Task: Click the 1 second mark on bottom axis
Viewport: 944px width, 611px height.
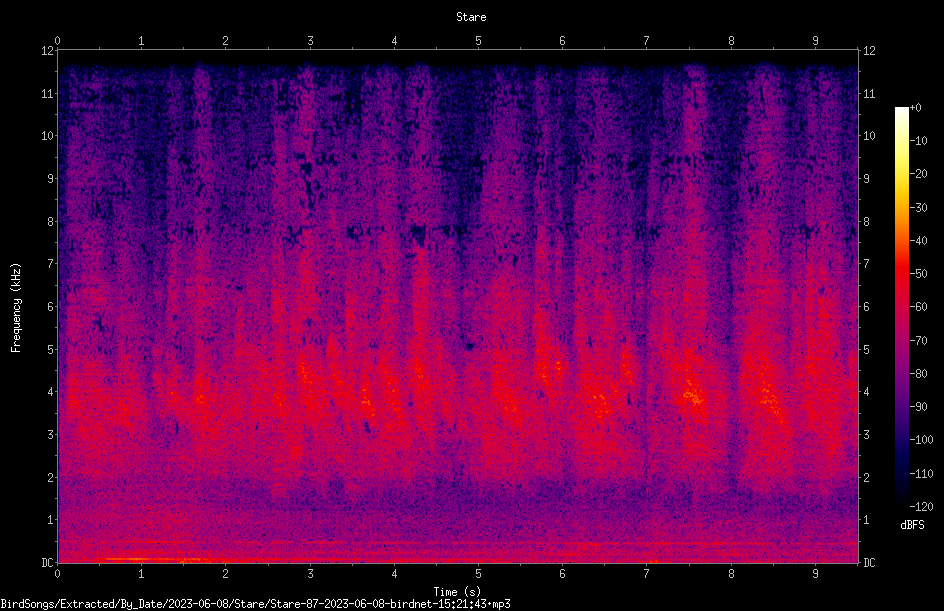Action: coord(141,574)
